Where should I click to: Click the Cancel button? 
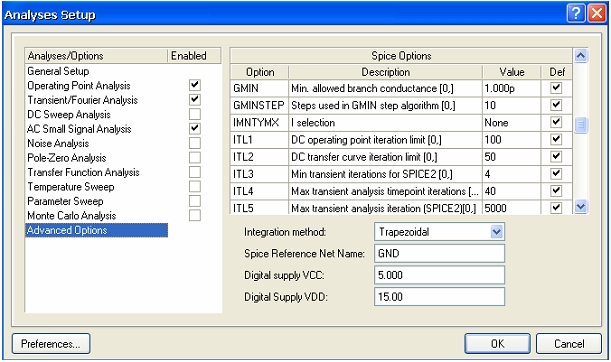coord(569,344)
